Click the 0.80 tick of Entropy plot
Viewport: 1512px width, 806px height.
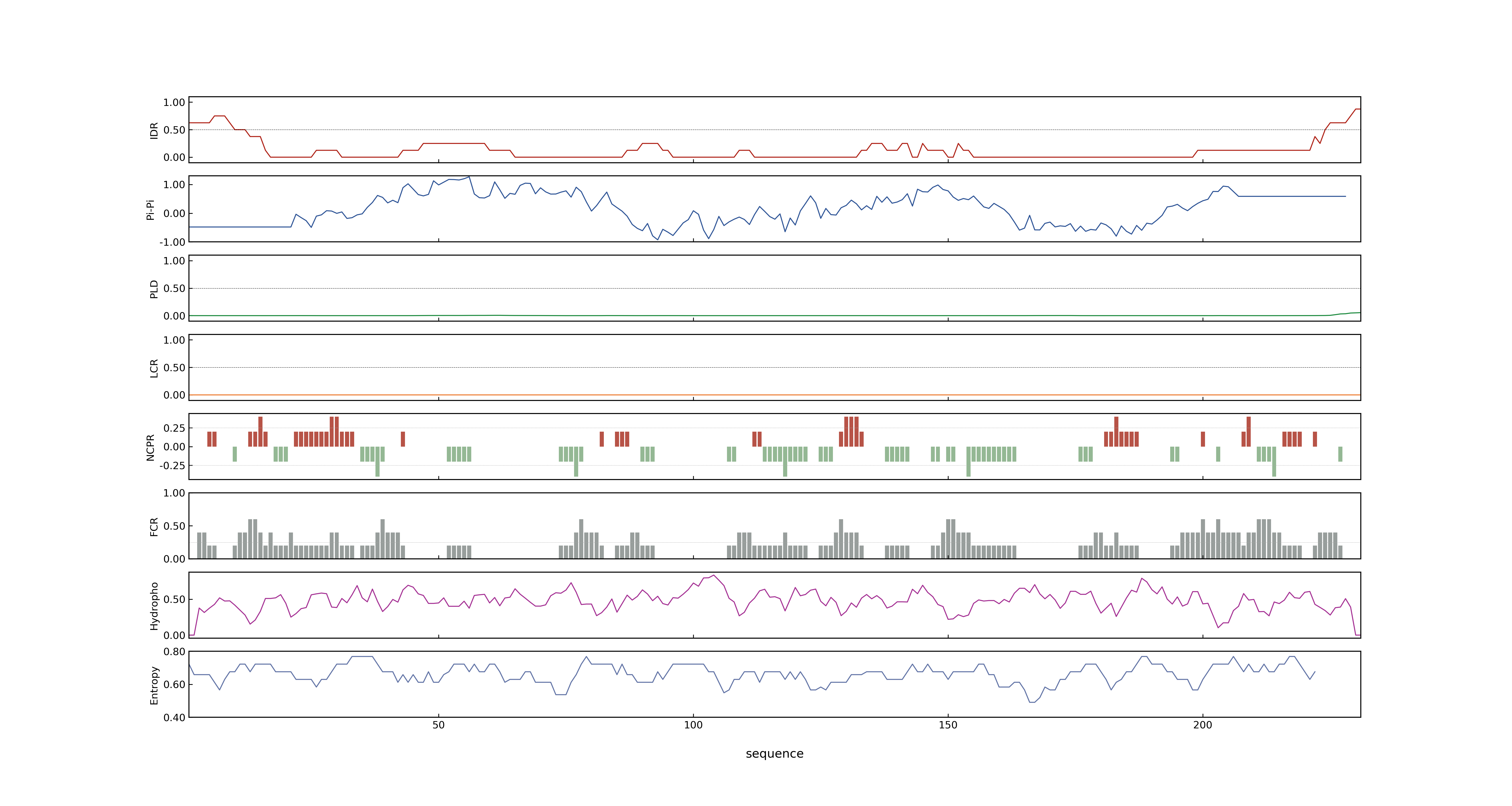click(x=174, y=652)
